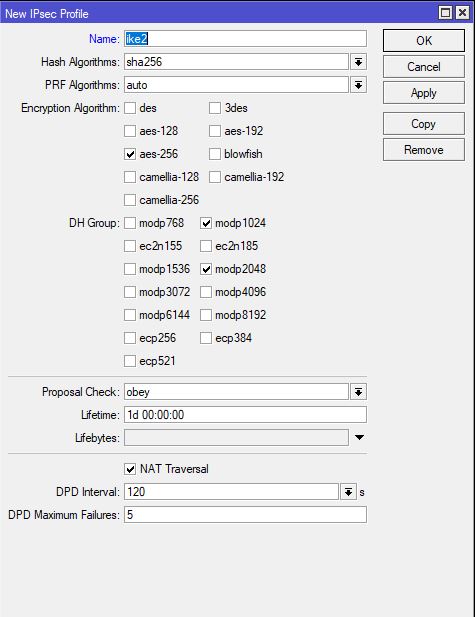Viewport: 475px width, 617px height.
Task: Uncheck the modp2048 DH group
Action: pos(206,269)
